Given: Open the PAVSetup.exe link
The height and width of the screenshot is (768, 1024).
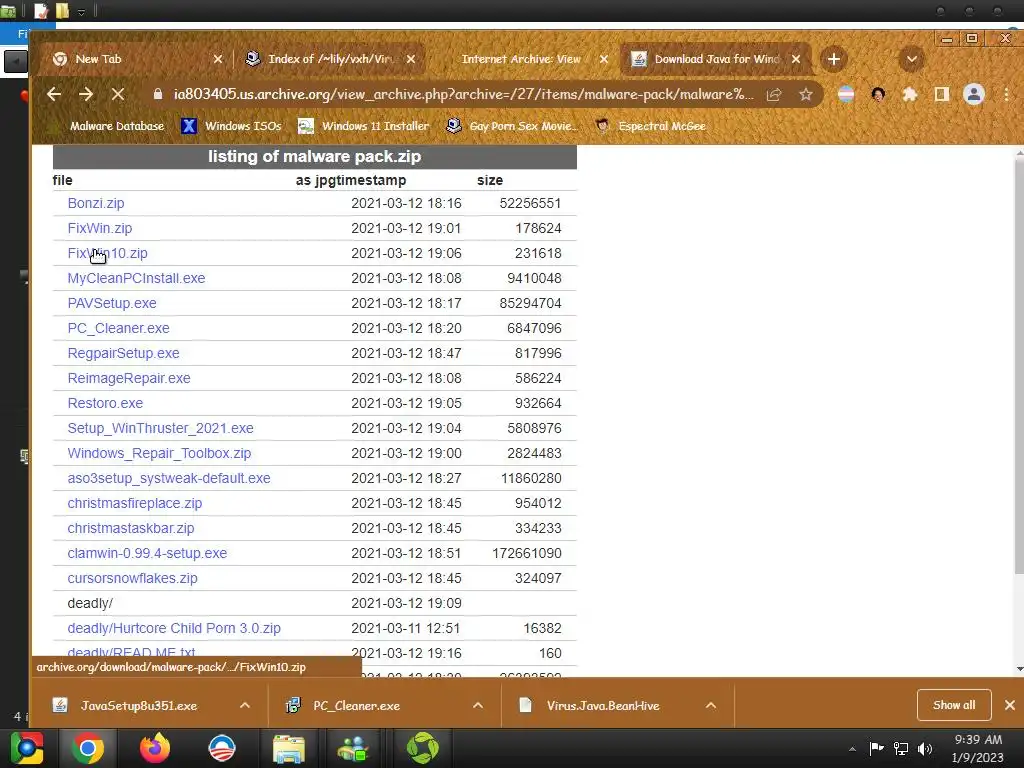Looking at the screenshot, I should tap(112, 303).
